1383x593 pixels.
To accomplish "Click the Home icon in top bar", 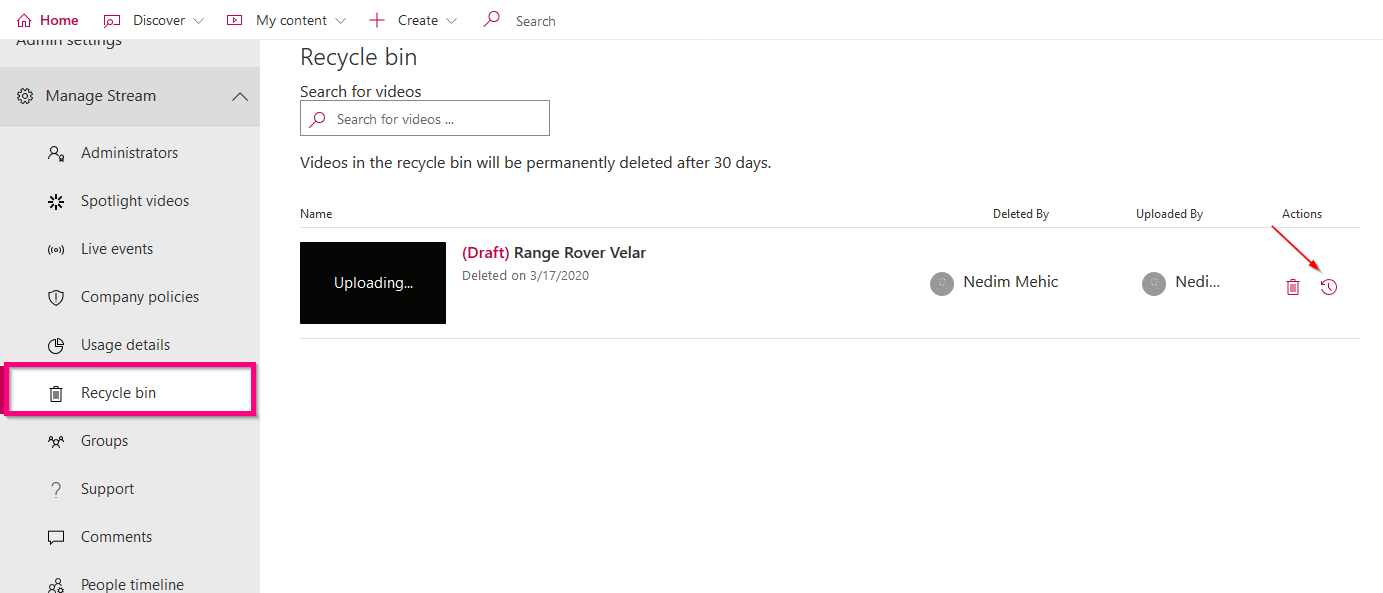I will 24,20.
